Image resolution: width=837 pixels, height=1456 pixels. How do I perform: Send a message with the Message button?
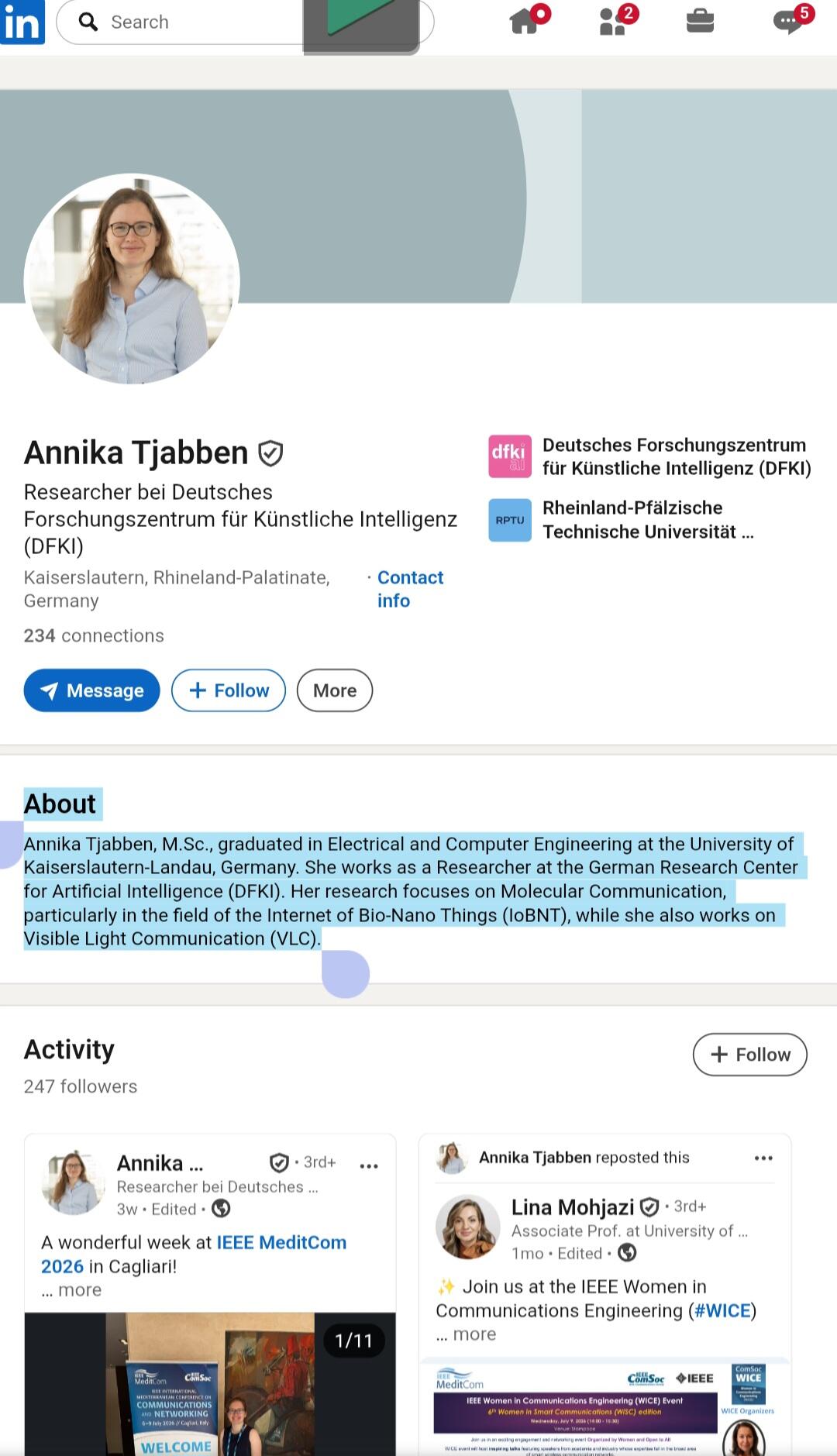pyautogui.click(x=91, y=690)
